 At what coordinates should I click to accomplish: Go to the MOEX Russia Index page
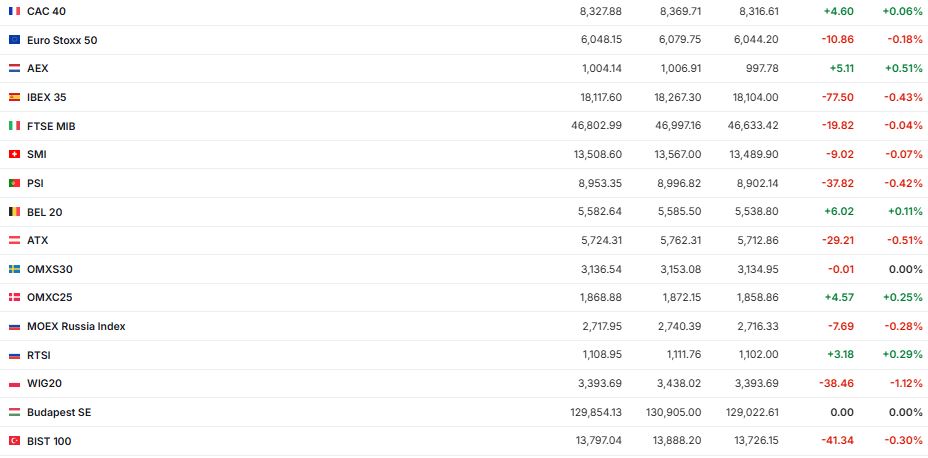(76, 326)
